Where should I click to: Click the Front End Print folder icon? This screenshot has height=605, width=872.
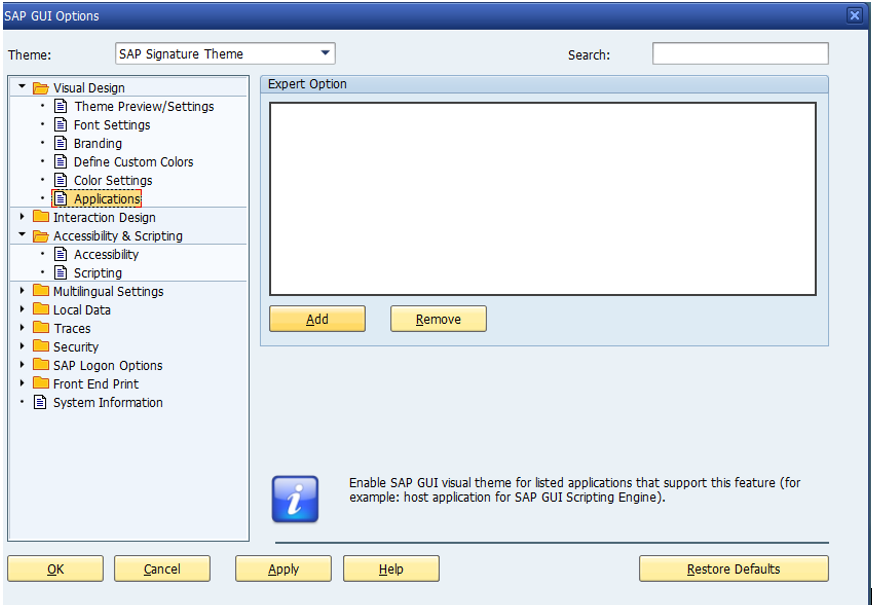coord(41,383)
